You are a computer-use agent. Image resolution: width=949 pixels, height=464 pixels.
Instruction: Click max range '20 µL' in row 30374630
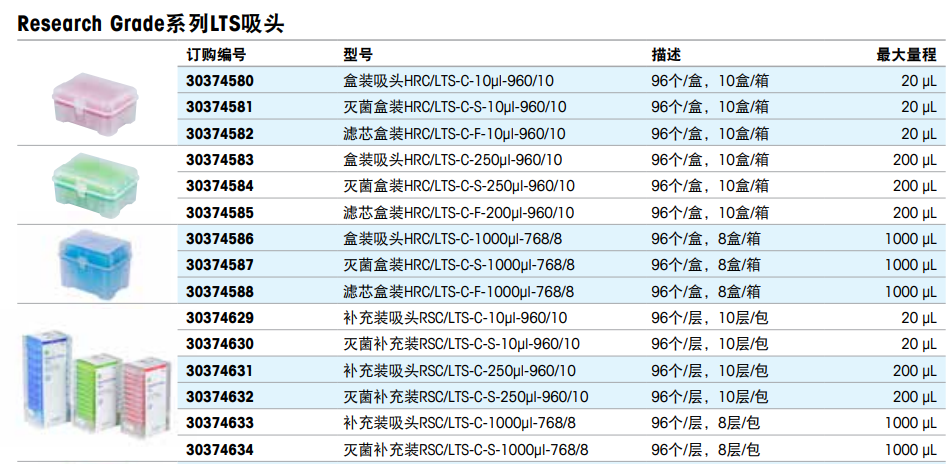pyautogui.click(x=919, y=344)
